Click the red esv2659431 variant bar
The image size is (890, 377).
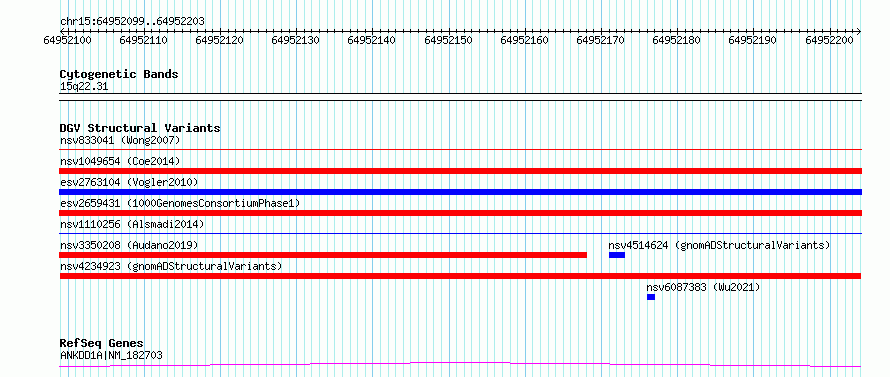(x=460, y=213)
